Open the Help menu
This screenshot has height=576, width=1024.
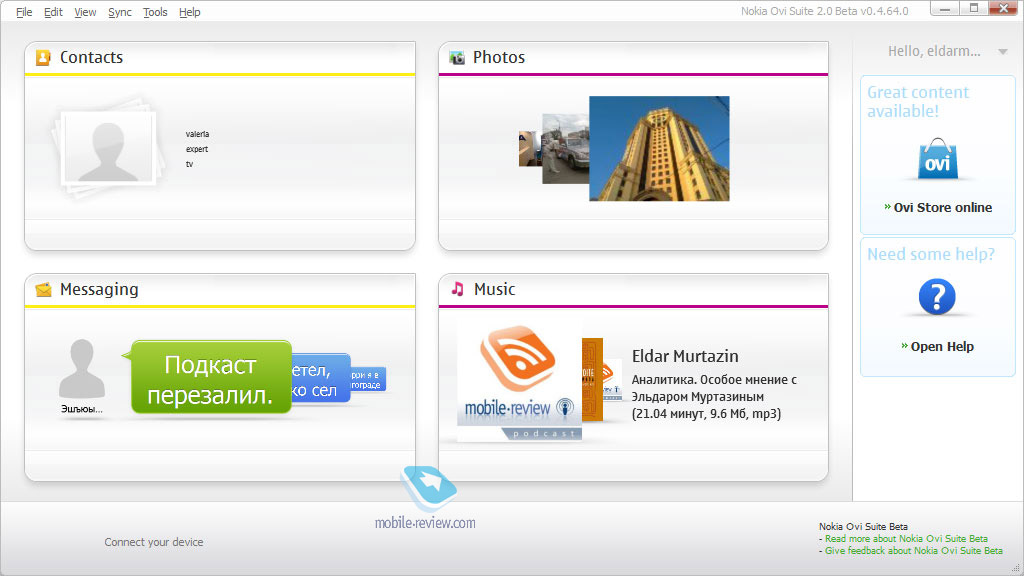pyautogui.click(x=189, y=12)
